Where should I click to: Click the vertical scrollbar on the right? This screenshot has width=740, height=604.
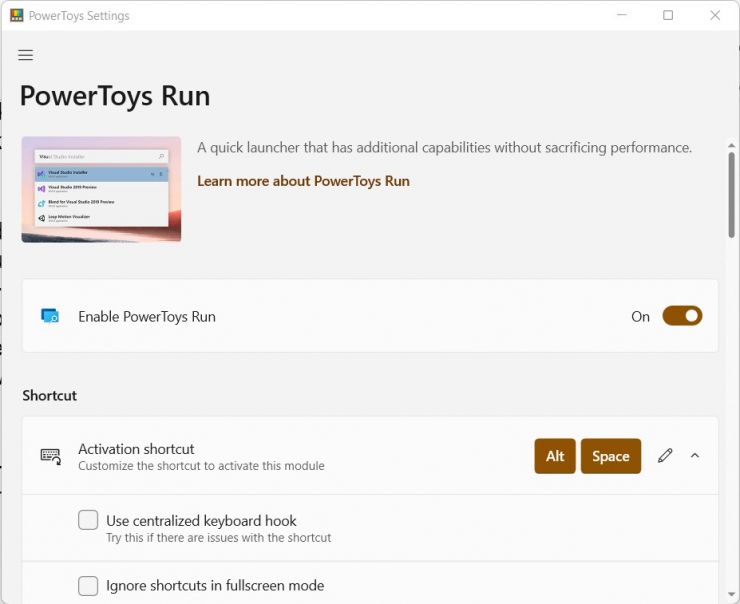tap(732, 195)
